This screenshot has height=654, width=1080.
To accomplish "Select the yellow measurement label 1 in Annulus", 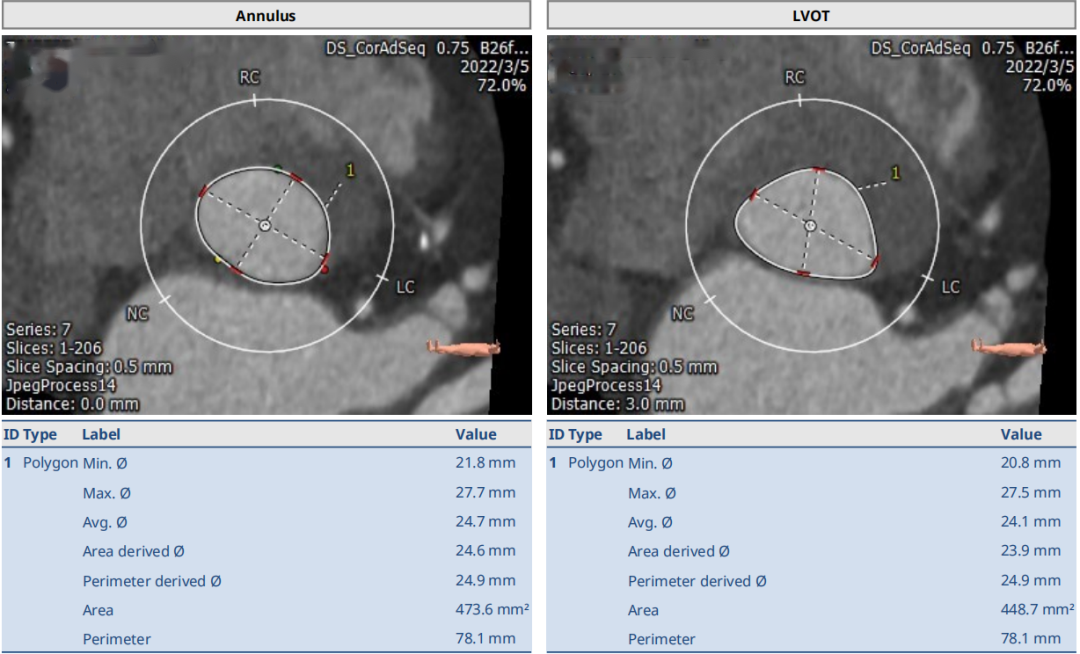I will [350, 171].
